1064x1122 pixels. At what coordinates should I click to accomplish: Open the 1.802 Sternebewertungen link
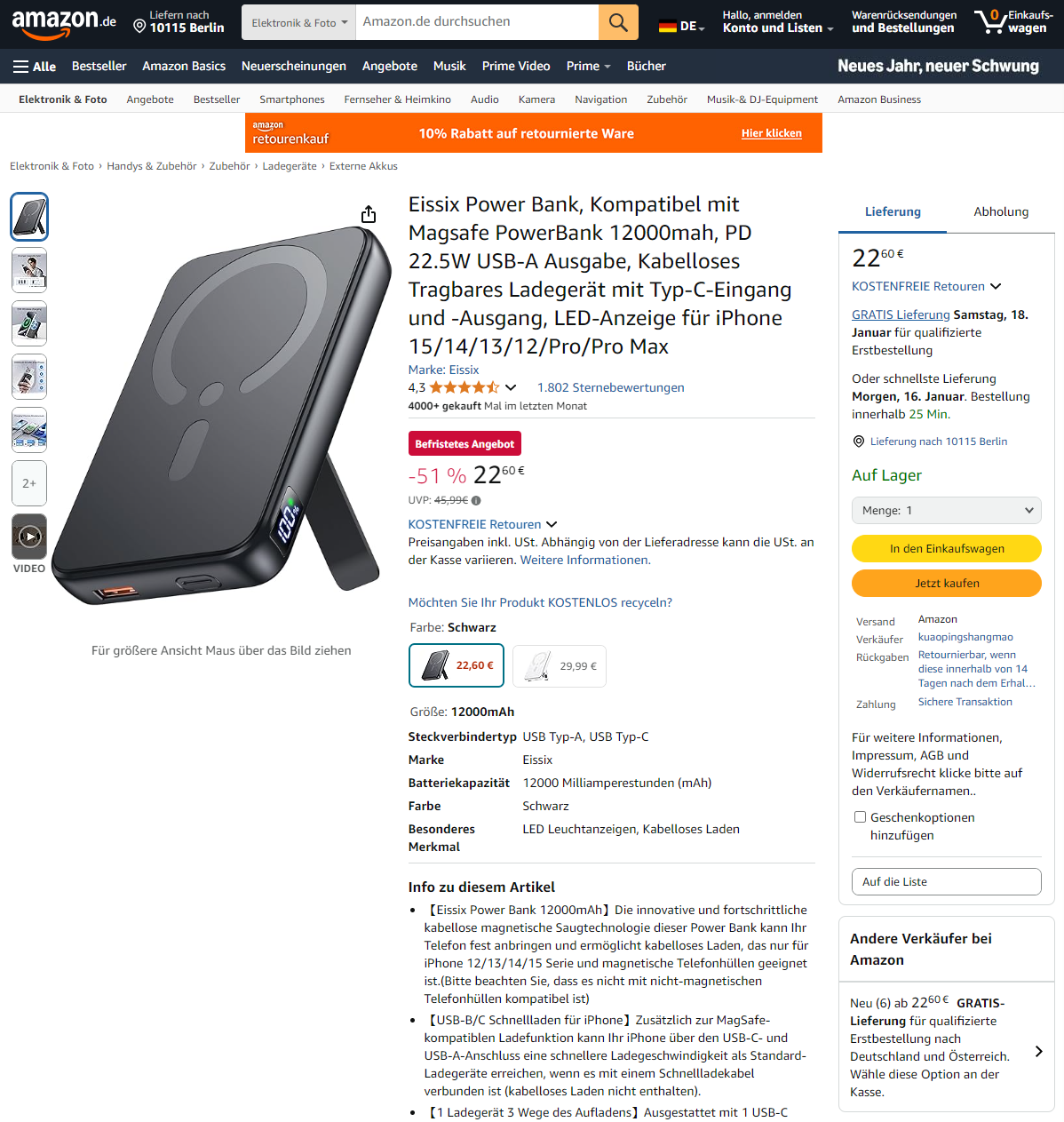[611, 387]
